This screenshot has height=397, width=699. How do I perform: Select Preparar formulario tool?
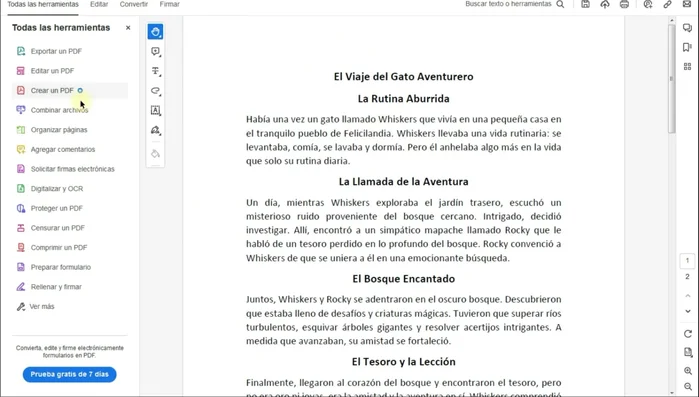tap(70, 267)
